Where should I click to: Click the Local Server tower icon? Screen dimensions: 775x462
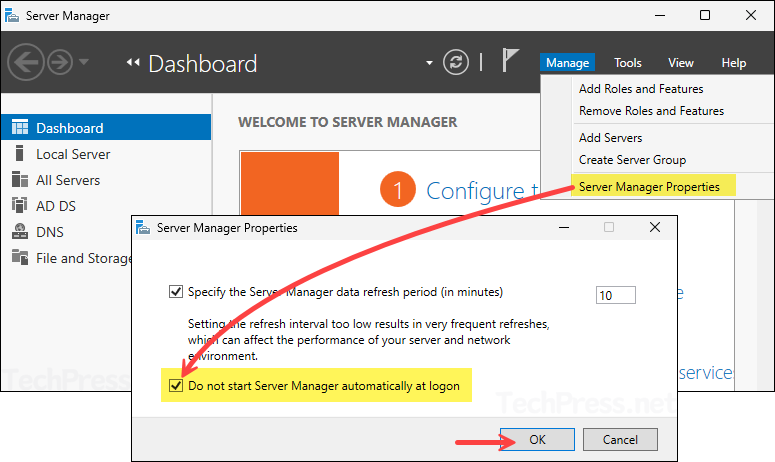(19, 153)
